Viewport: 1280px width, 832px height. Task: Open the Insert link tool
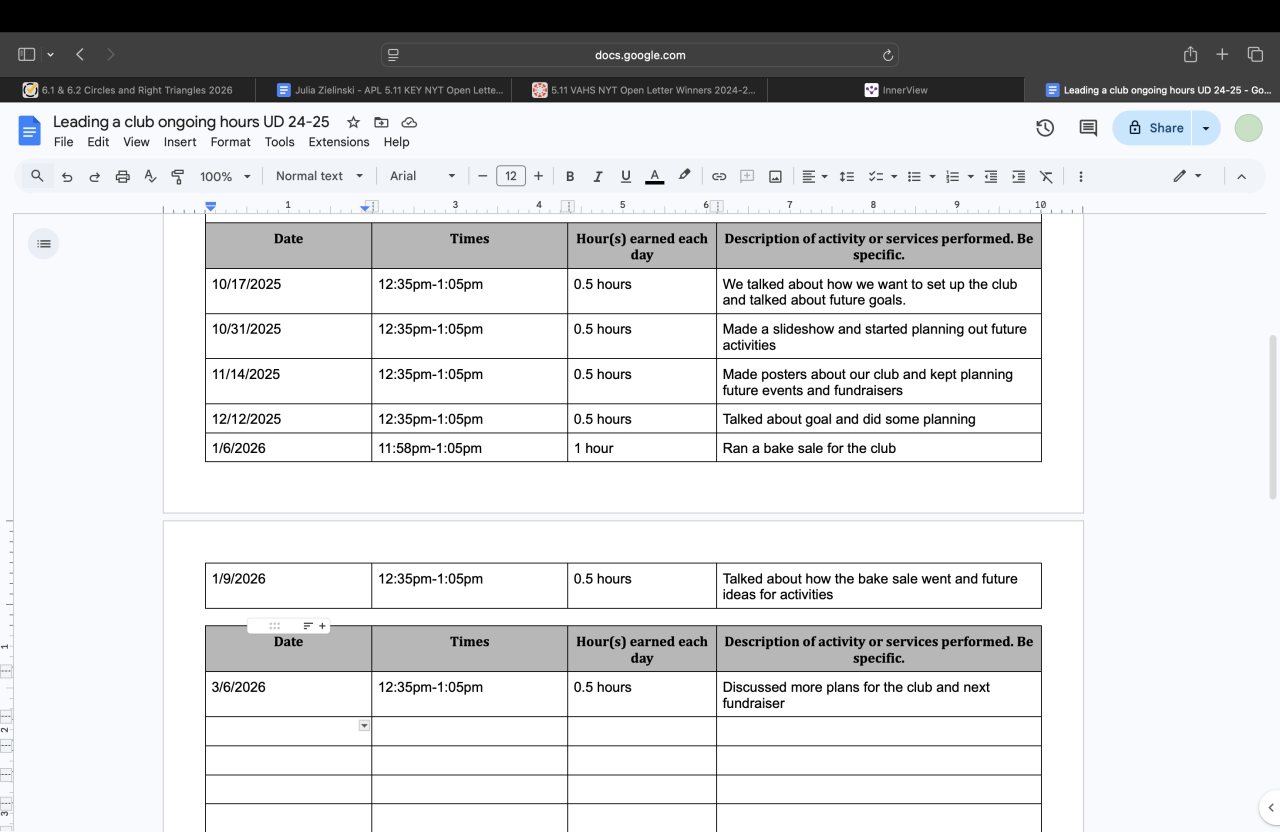(x=719, y=176)
